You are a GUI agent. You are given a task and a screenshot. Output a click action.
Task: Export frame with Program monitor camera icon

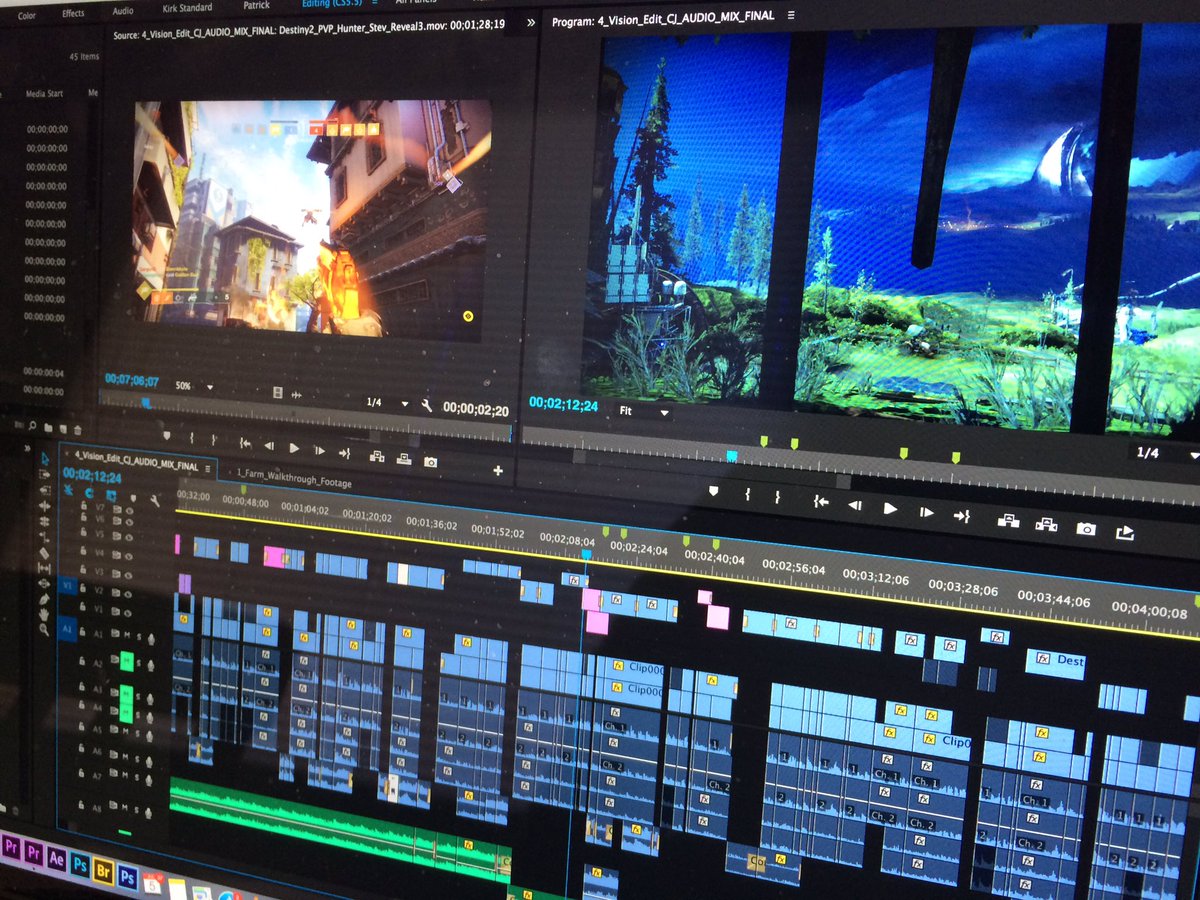pyautogui.click(x=1086, y=528)
